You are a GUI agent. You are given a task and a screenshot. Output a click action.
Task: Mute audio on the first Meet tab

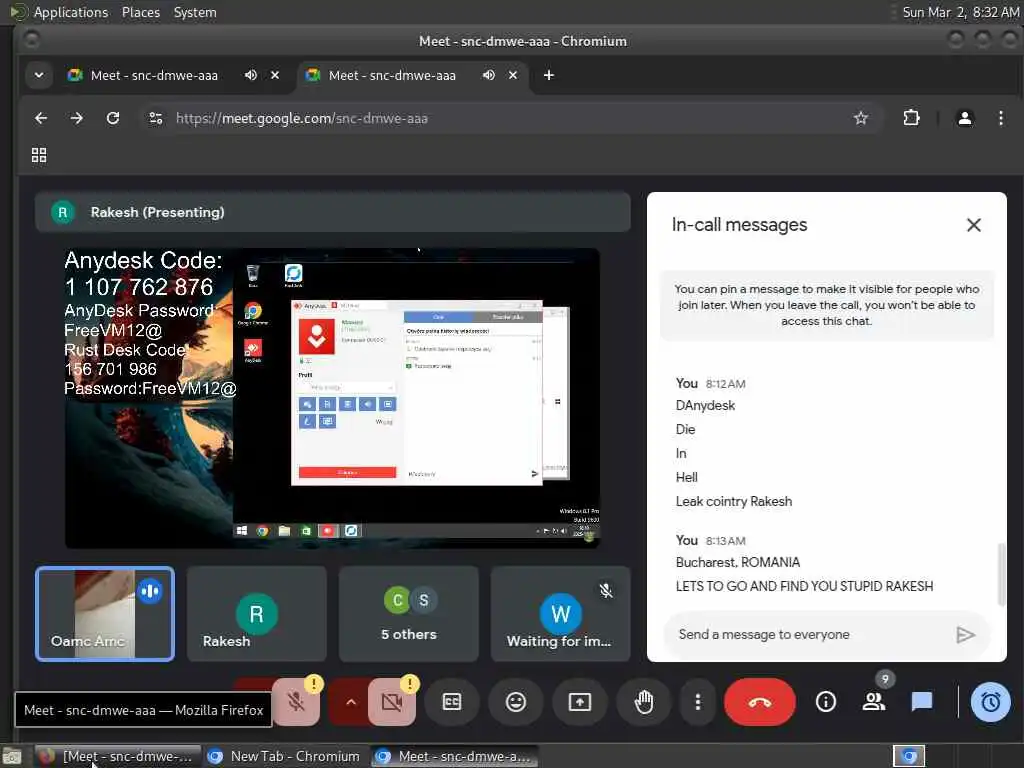point(251,75)
